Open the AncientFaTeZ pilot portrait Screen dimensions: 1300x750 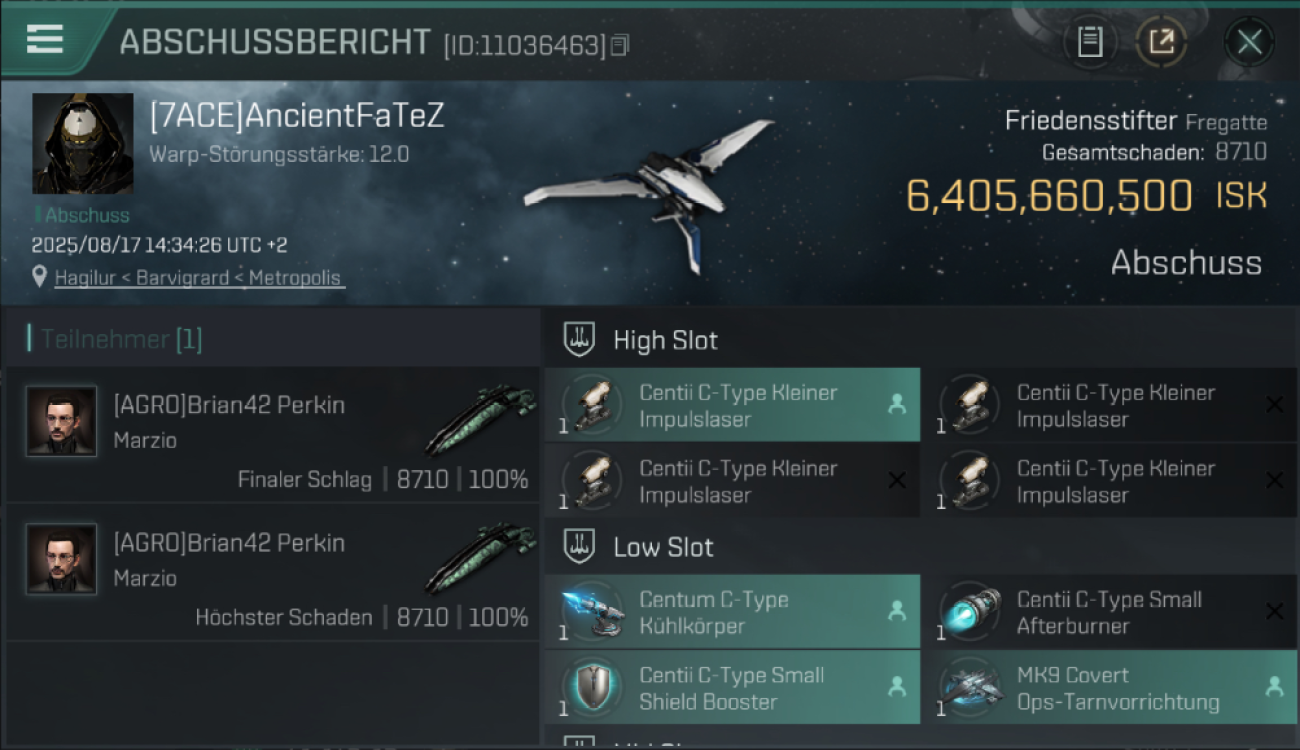point(83,144)
